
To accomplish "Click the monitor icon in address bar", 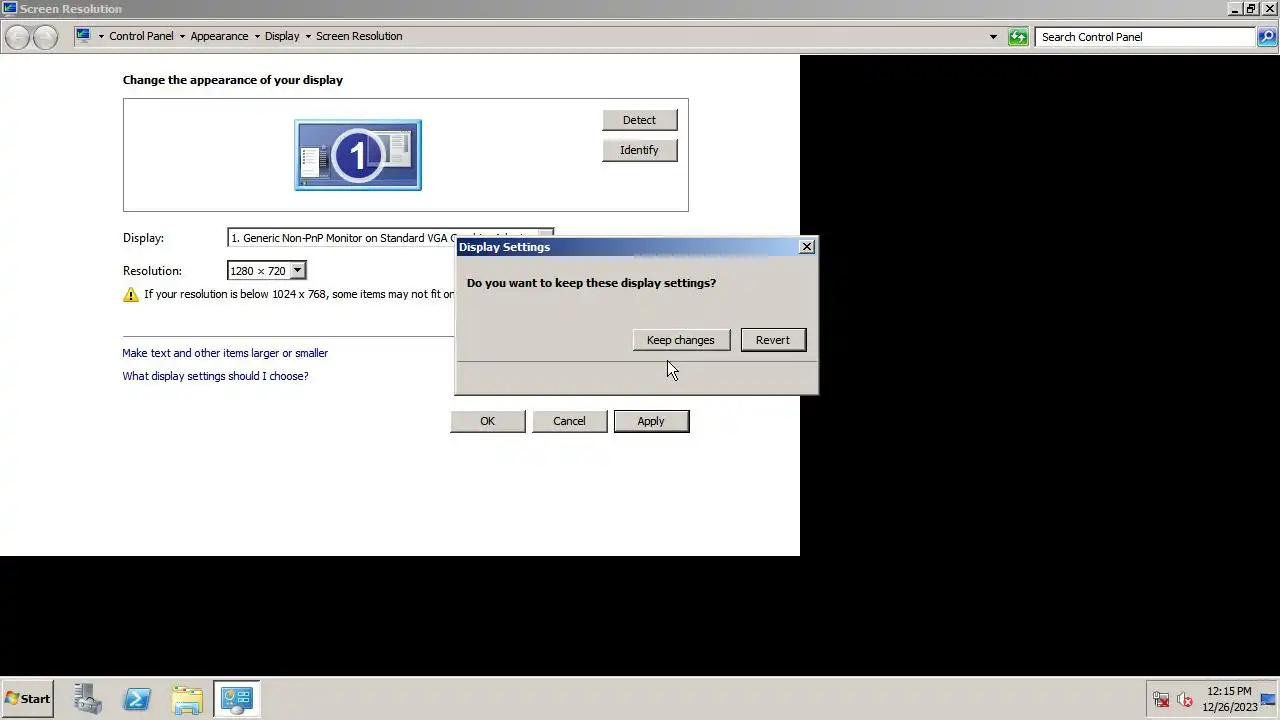I will [84, 36].
